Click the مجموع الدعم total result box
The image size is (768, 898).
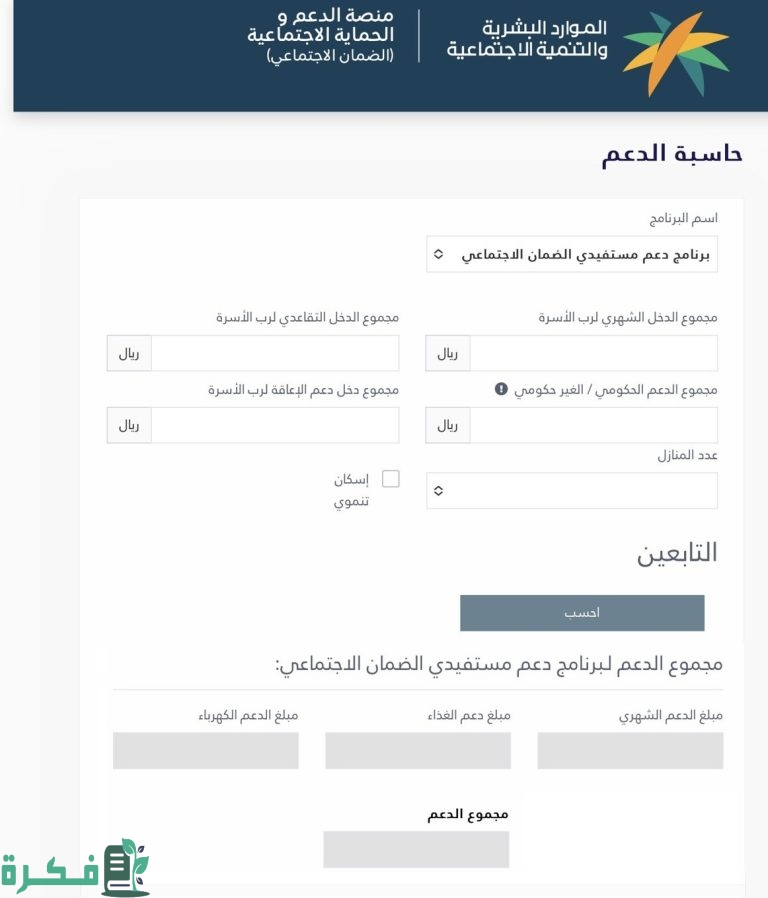pyautogui.click(x=416, y=849)
